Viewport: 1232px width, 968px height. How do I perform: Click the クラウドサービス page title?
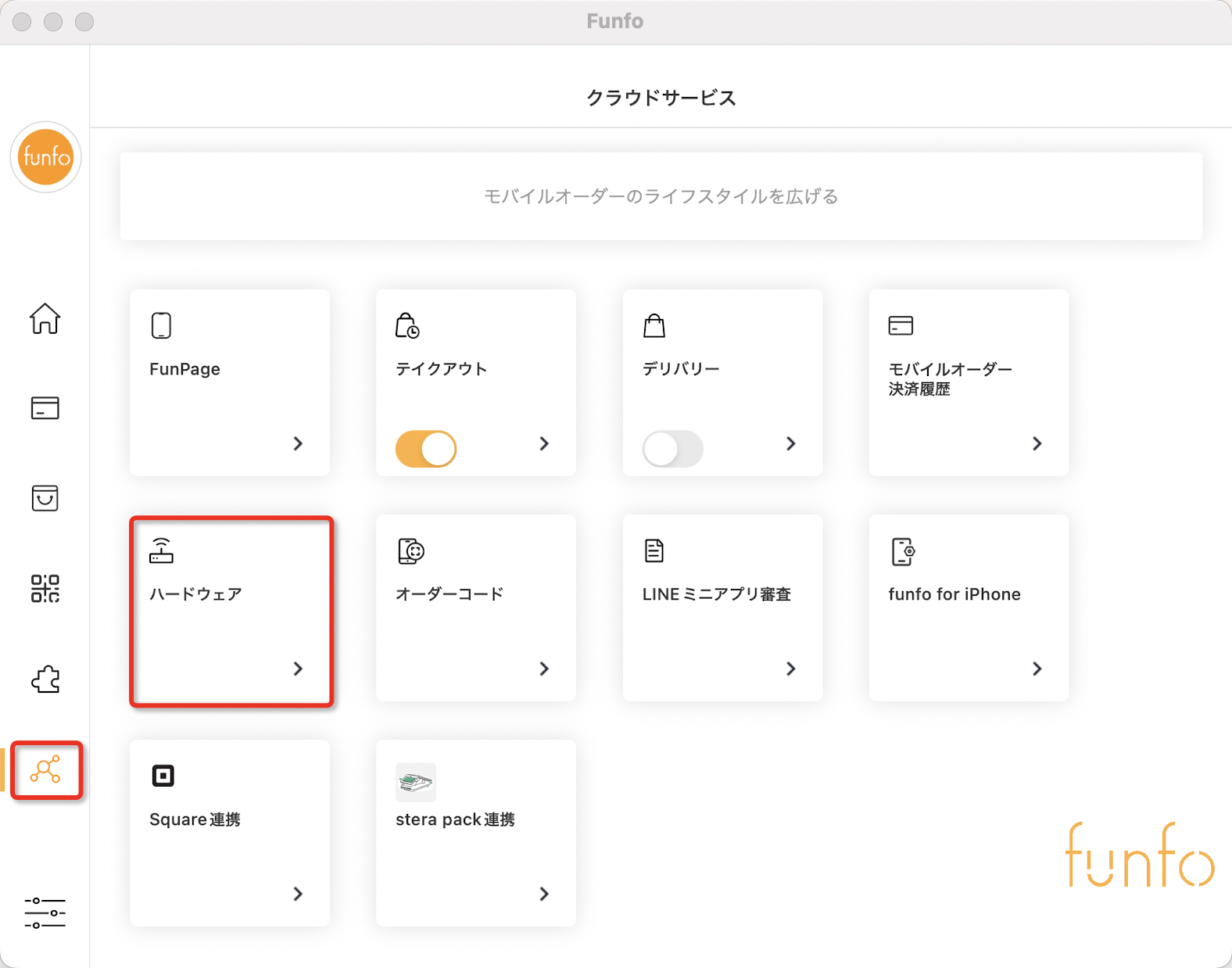(661, 98)
